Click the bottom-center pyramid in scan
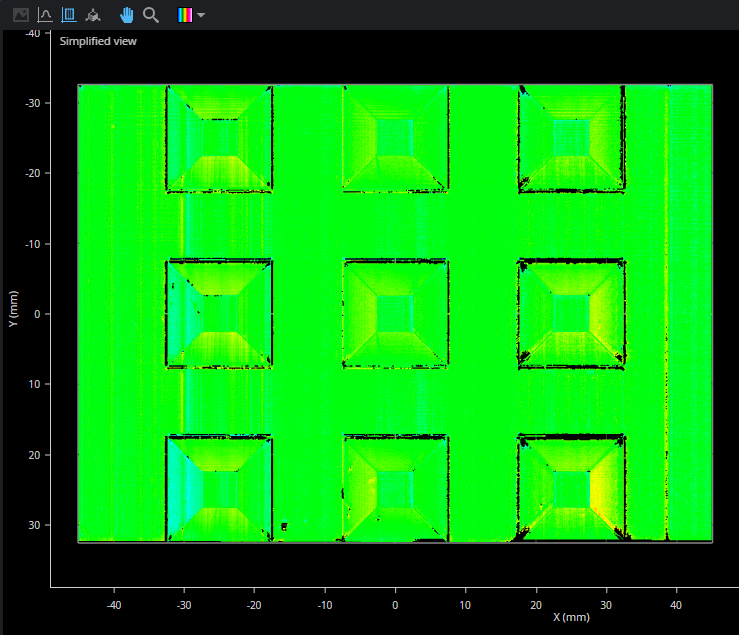Image resolution: width=739 pixels, height=635 pixels. [x=395, y=488]
